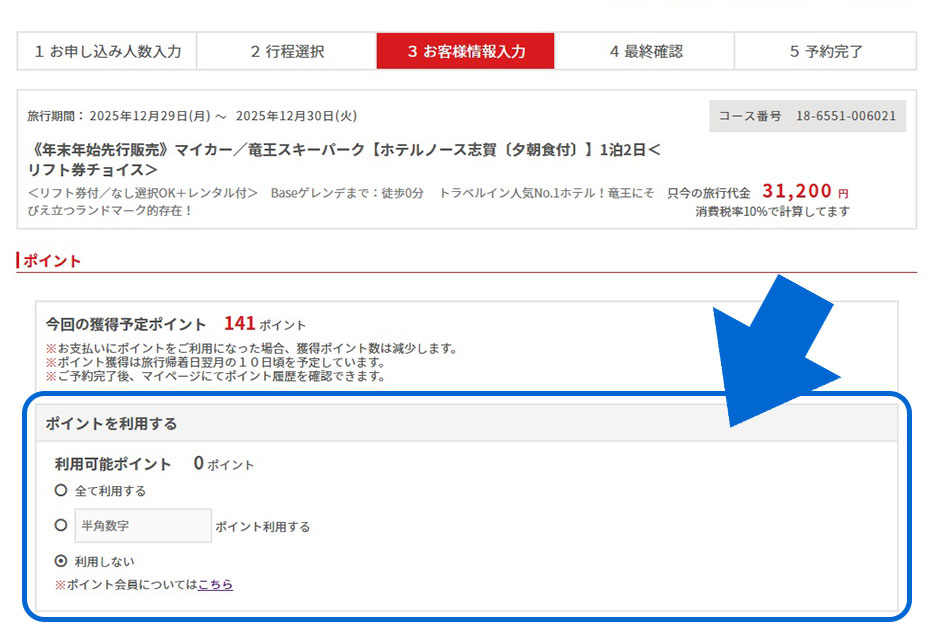Select the active 3 お客様情報入力 step
This screenshot has height=624, width=933.
click(465, 51)
